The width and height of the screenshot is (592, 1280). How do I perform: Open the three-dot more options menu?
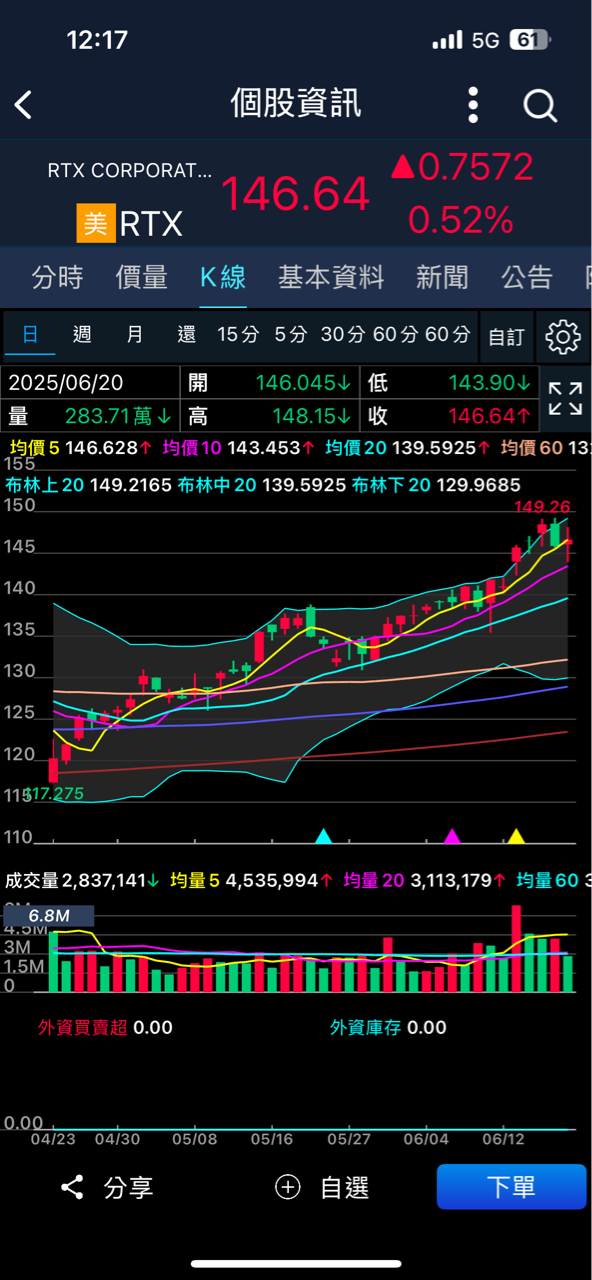pyautogui.click(x=473, y=104)
